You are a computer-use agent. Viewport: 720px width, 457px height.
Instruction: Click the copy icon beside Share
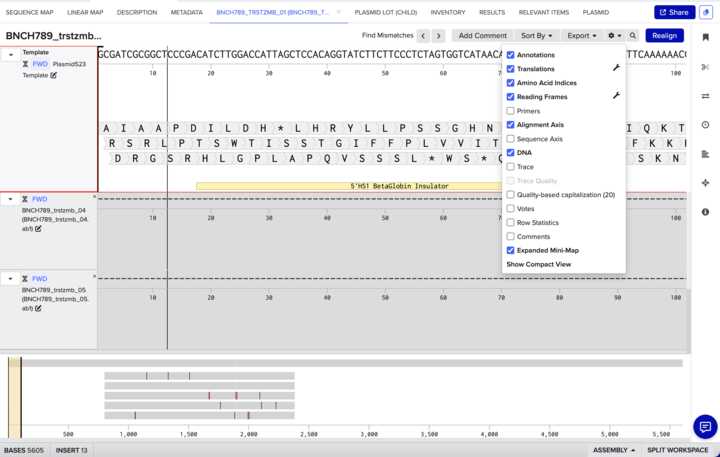pos(706,12)
